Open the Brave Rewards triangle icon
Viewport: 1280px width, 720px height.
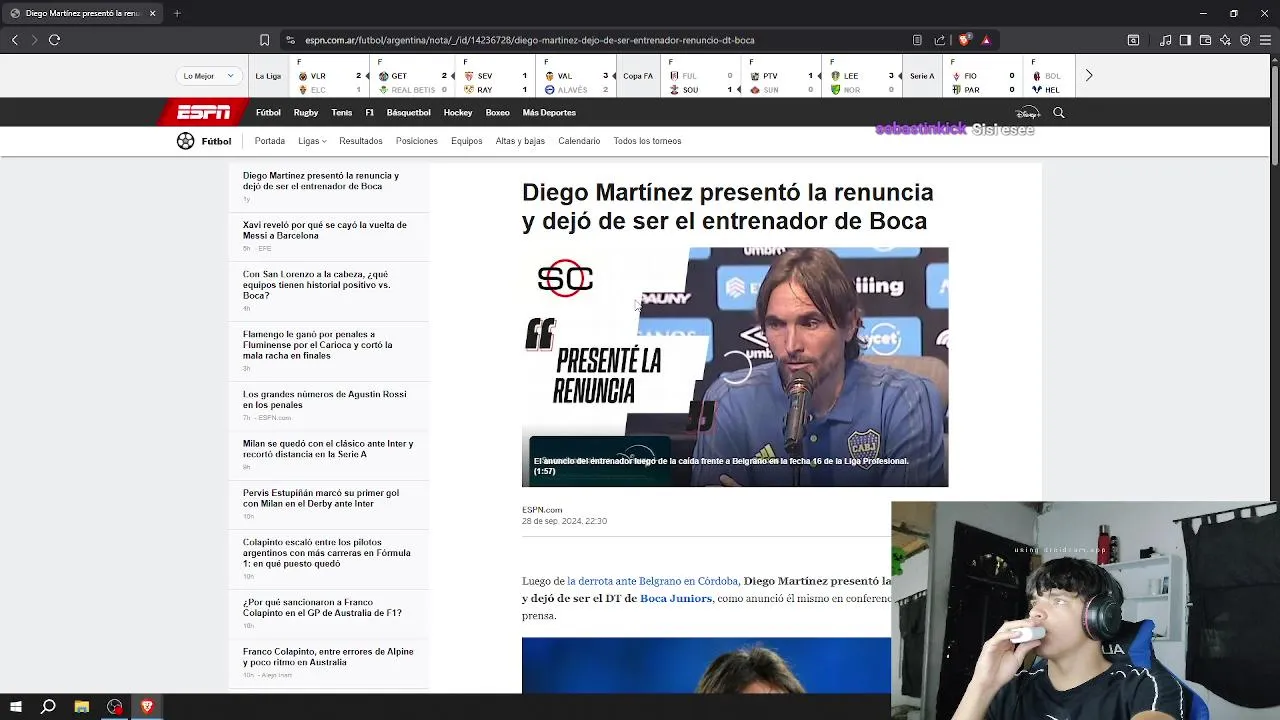click(986, 40)
